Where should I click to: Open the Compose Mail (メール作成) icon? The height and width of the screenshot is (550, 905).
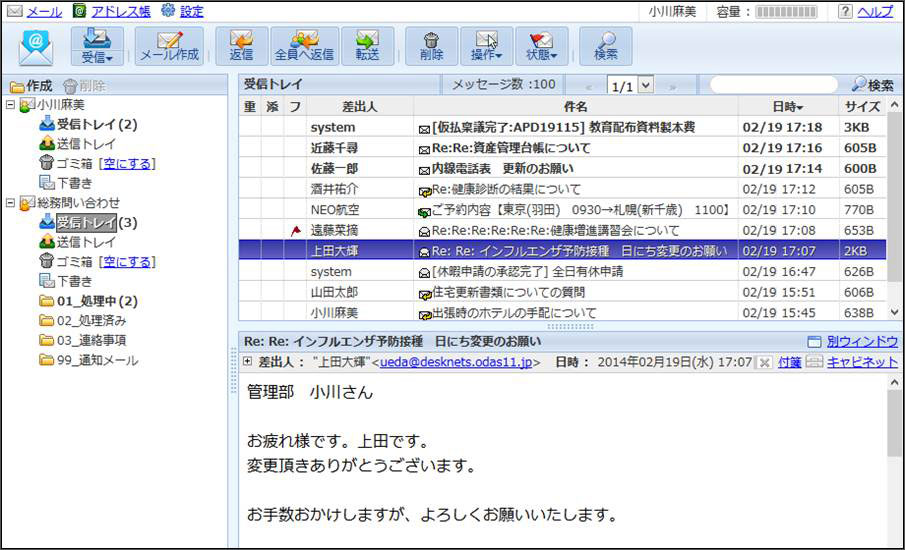169,46
